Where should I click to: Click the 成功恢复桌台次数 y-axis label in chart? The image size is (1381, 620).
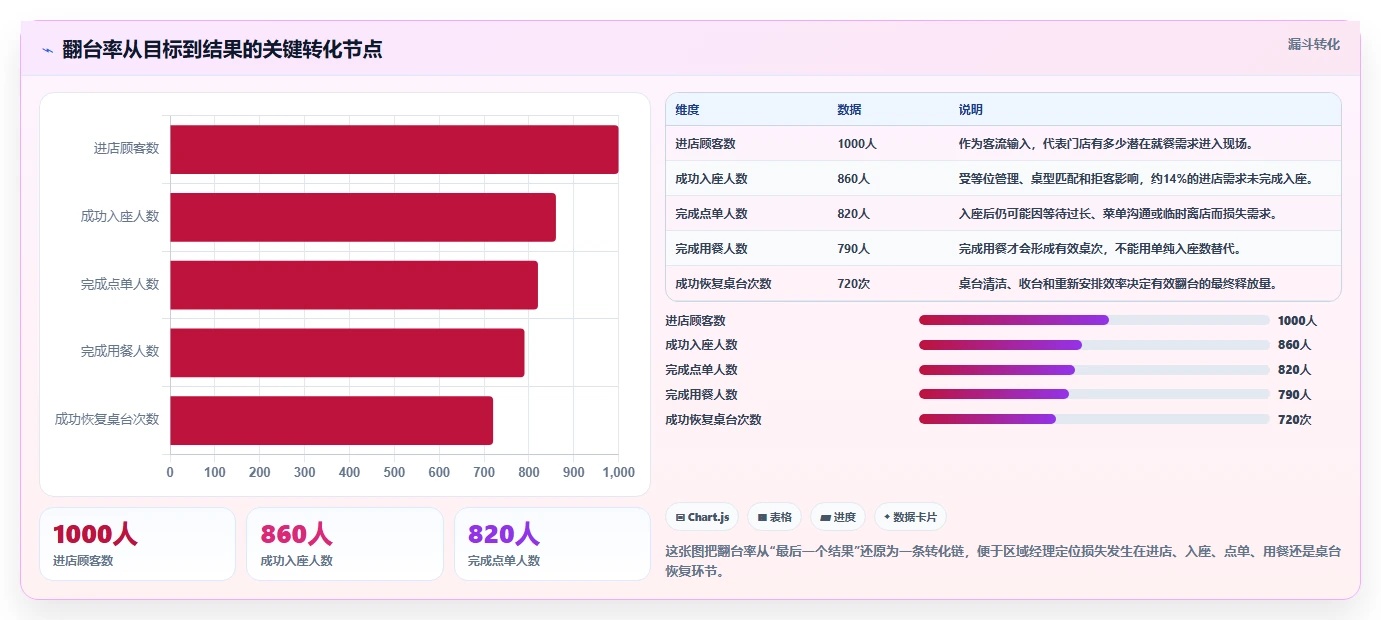pos(107,420)
